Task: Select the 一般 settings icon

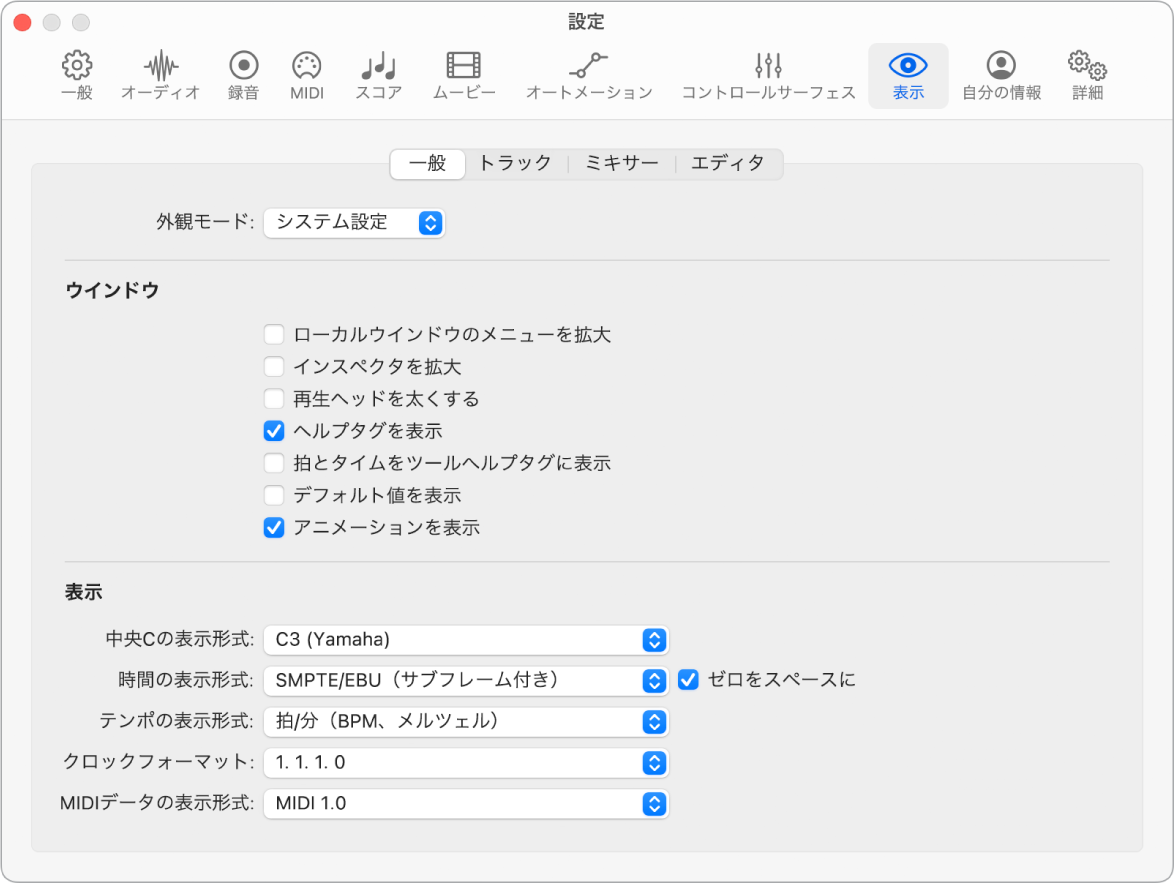Action: pos(77,75)
